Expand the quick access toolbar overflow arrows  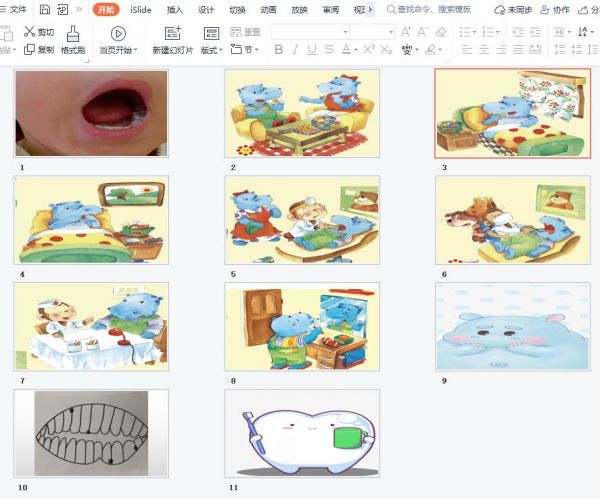click(x=79, y=9)
